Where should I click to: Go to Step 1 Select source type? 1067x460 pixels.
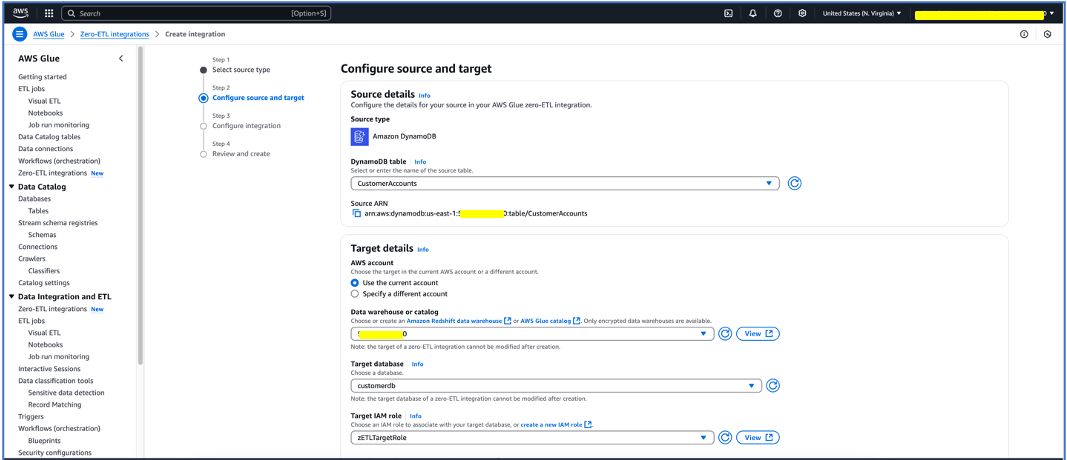click(x=241, y=70)
